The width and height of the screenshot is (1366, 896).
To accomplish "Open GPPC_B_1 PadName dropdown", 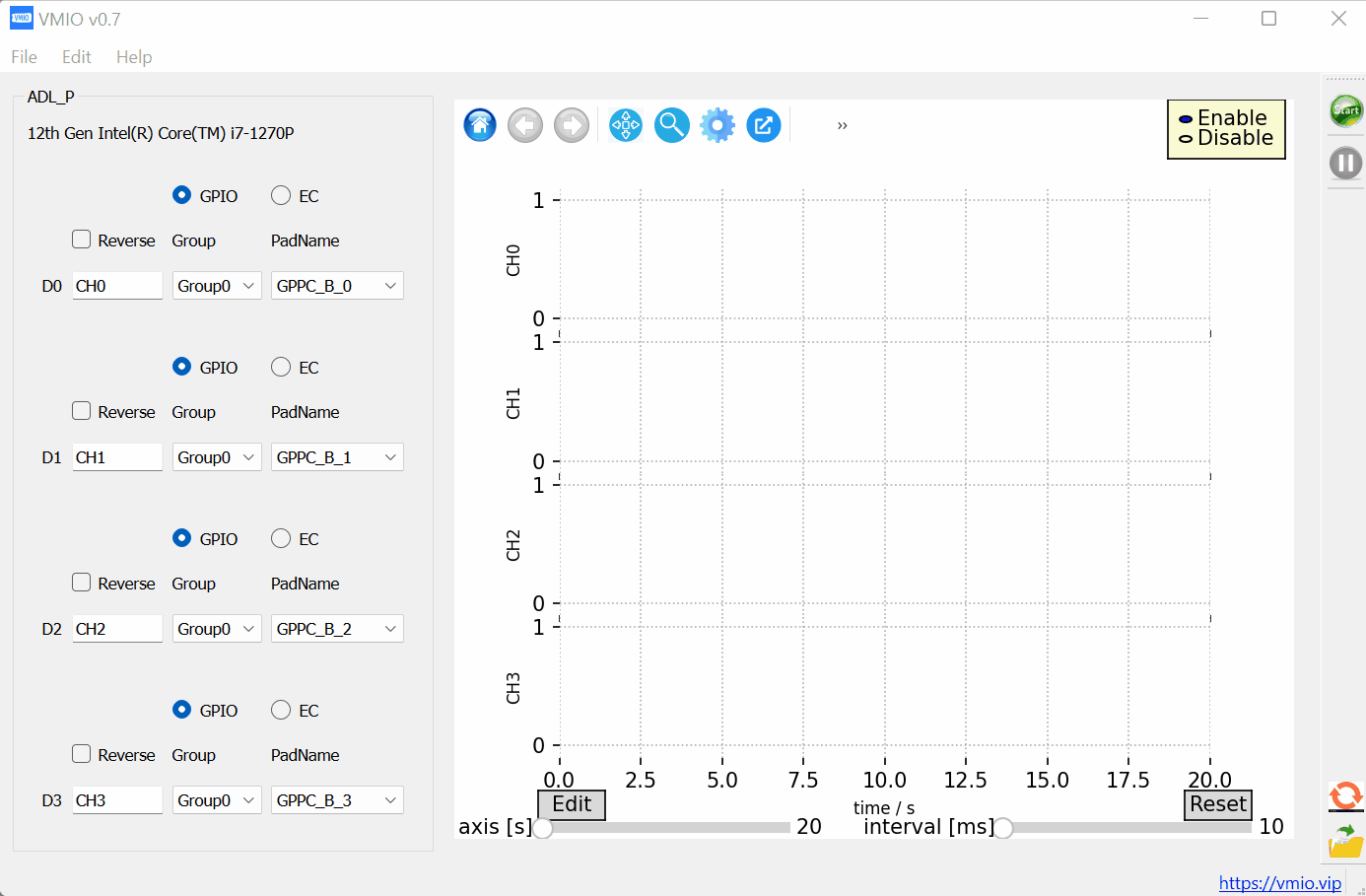I will [x=337, y=457].
